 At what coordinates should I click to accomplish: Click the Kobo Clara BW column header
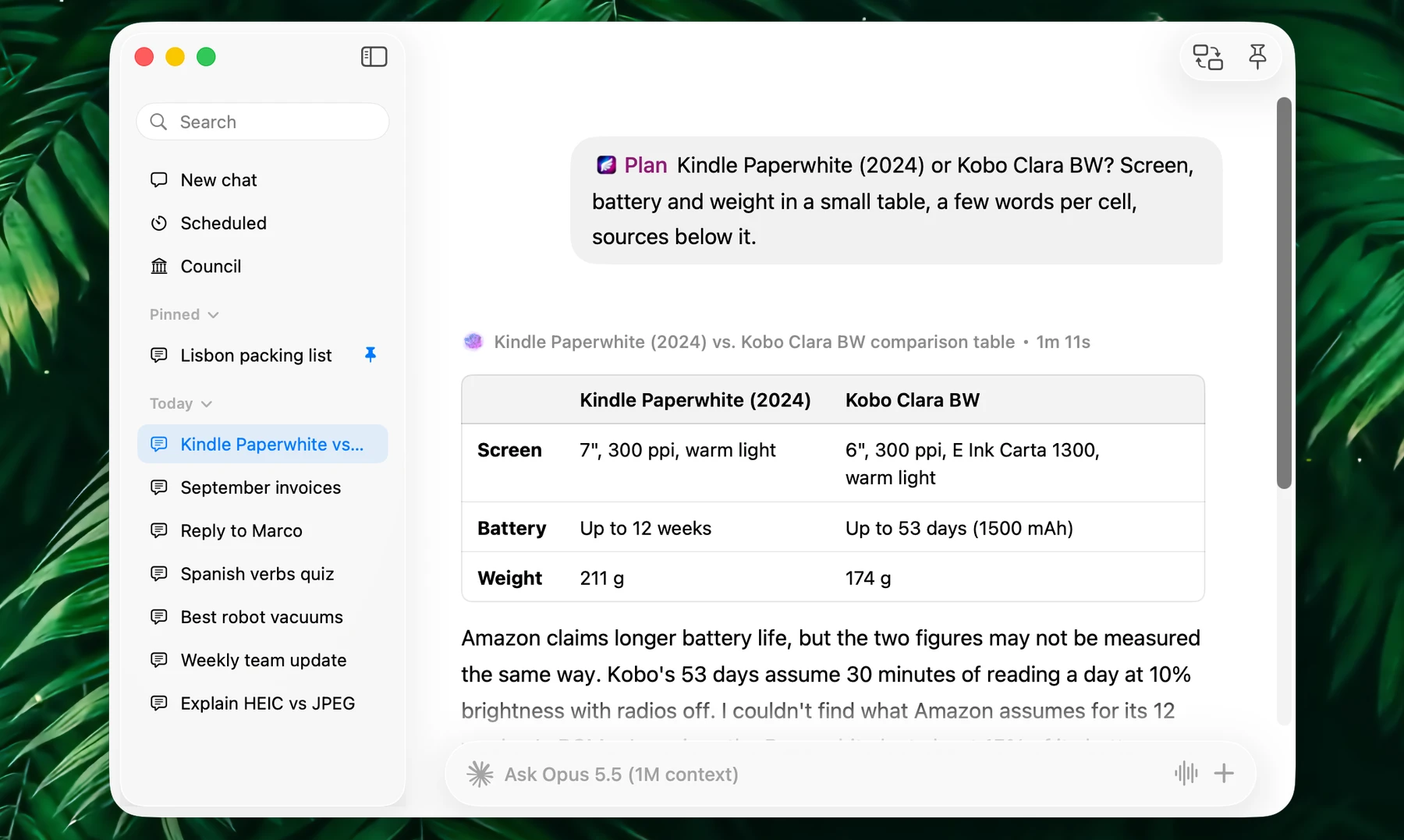click(913, 400)
